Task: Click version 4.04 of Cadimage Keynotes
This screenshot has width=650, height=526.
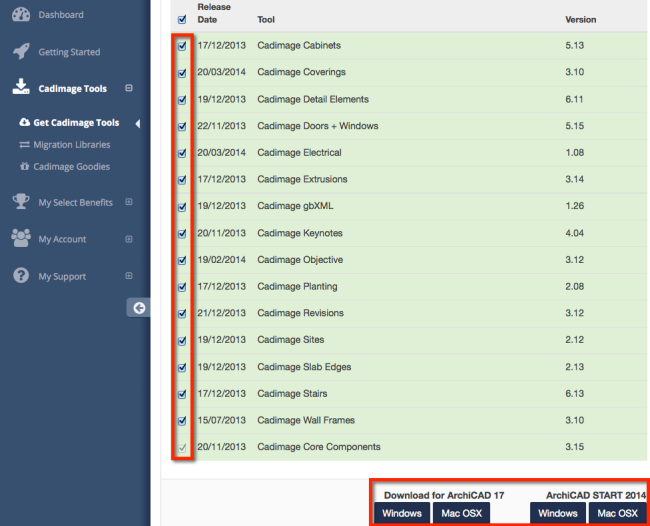Action: click(x=575, y=233)
